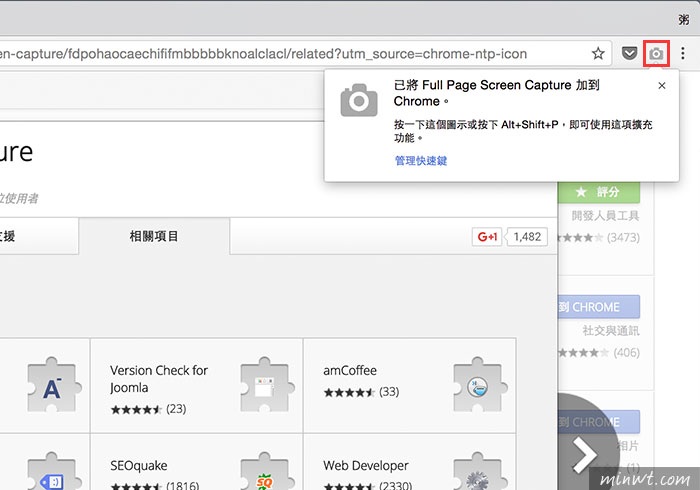Click the SEOquake SQ puzzle icon
700x490 pixels.
tap(267, 471)
